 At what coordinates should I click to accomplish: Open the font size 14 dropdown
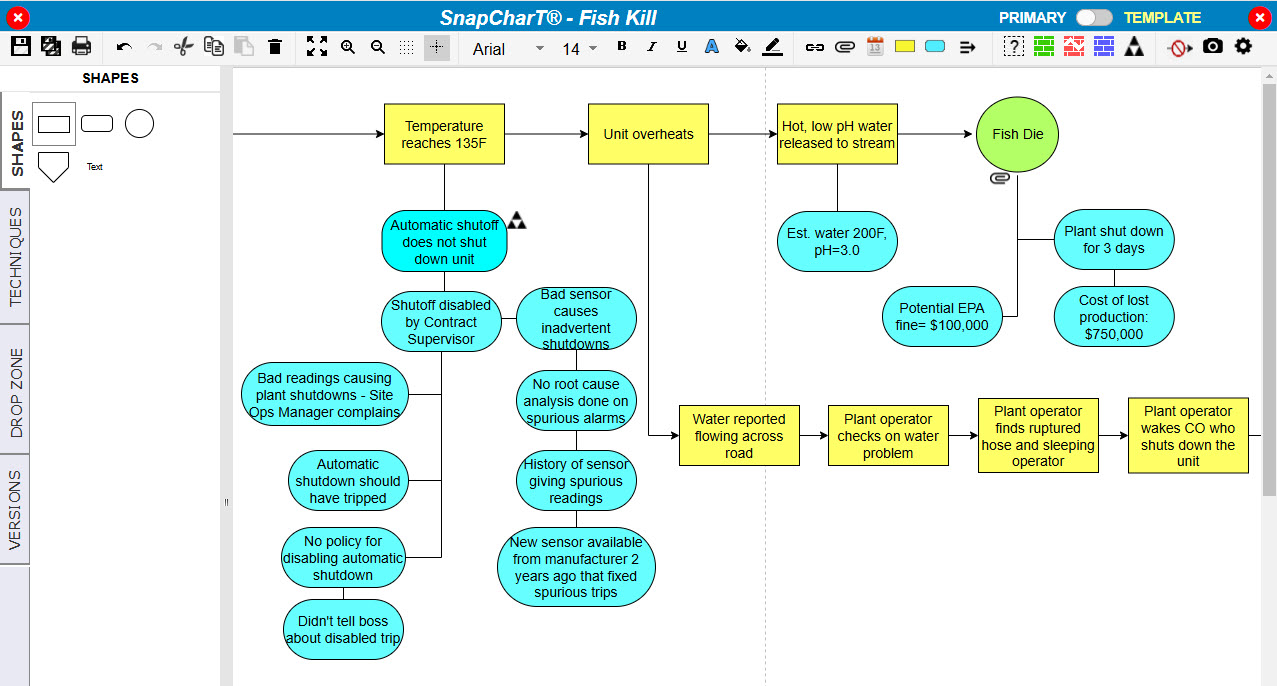(579, 48)
